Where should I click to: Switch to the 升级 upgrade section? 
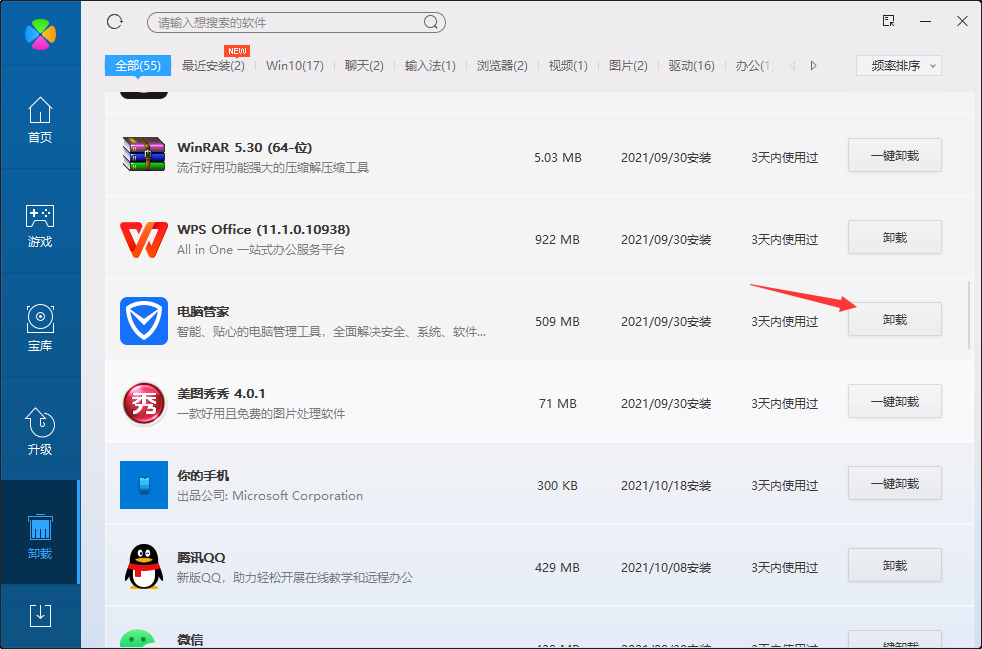coord(40,432)
